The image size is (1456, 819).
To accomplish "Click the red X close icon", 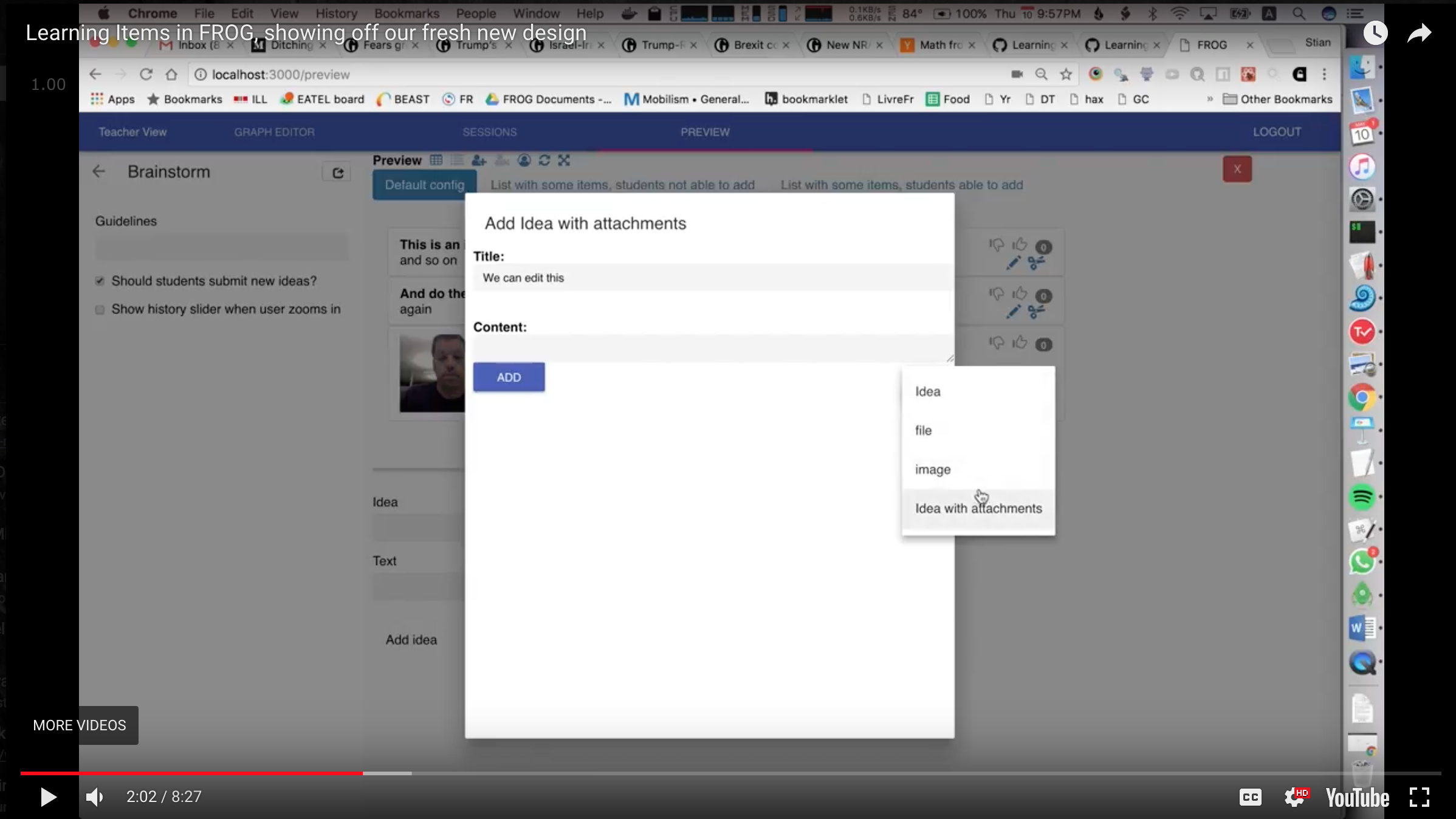I will click(x=1237, y=169).
